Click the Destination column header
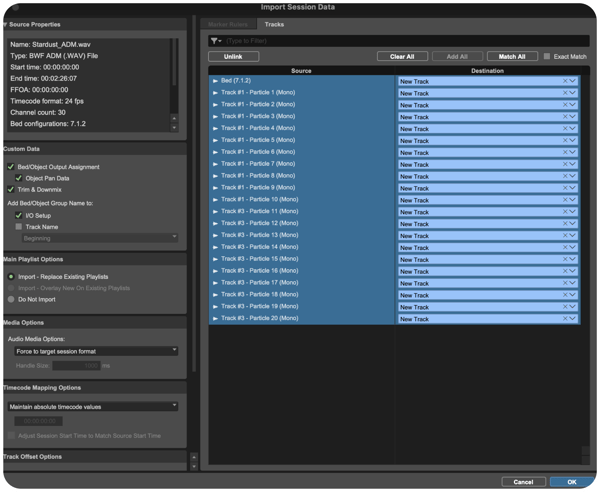600x492 pixels. click(x=487, y=71)
